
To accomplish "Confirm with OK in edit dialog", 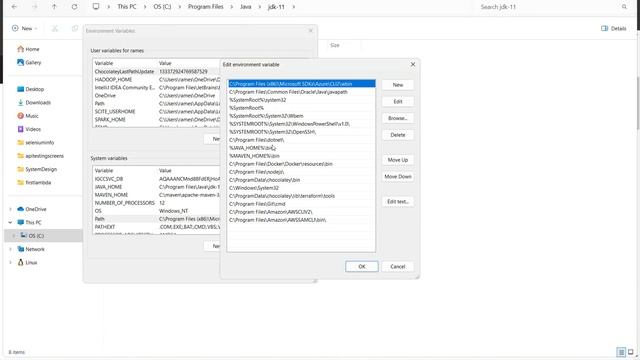I will (362, 267).
